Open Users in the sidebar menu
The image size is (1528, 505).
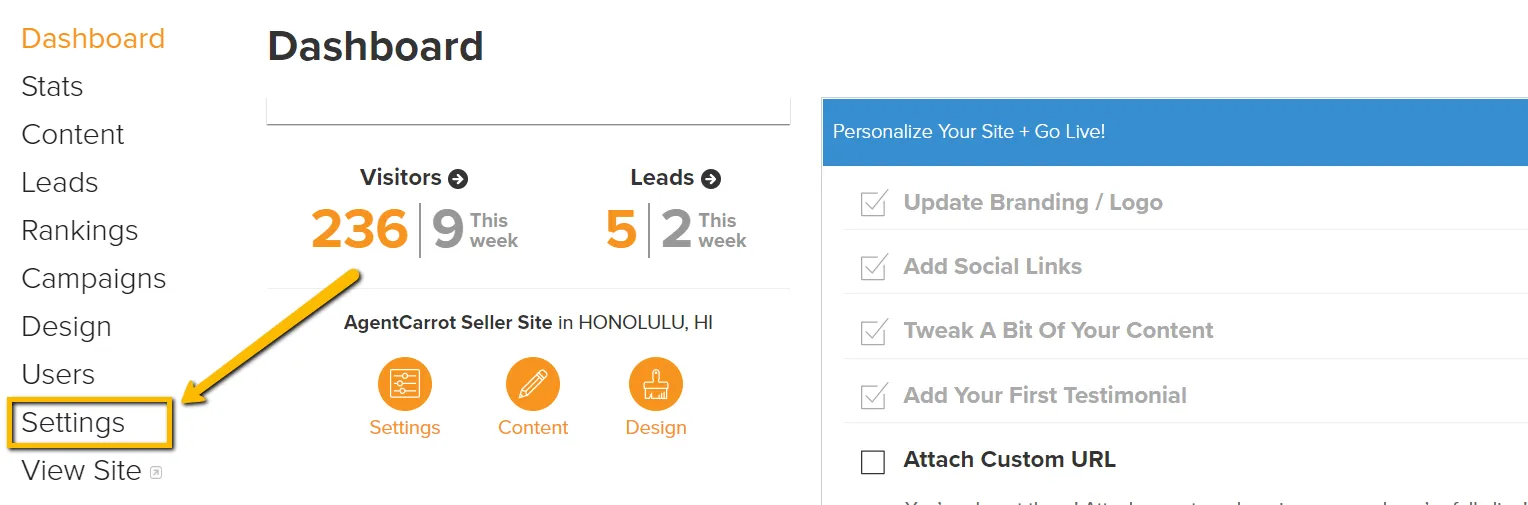[x=58, y=375]
